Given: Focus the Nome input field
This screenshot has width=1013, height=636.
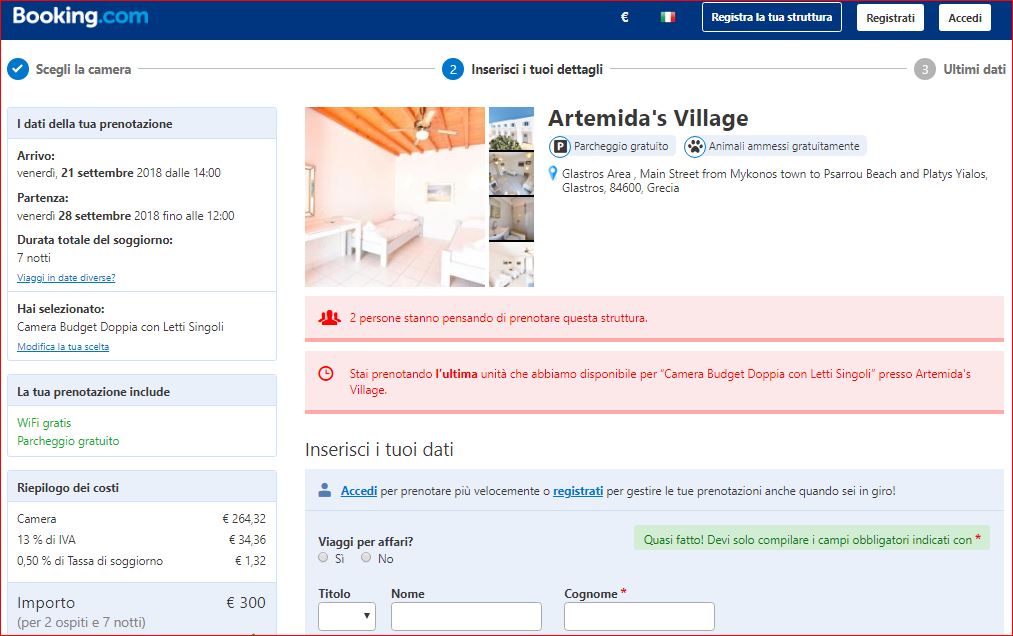Looking at the screenshot, I should point(466,616).
